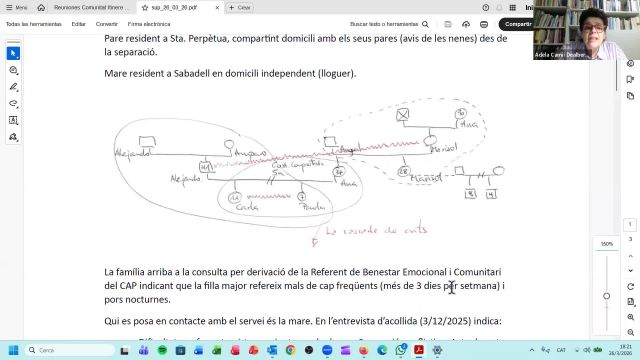The width and height of the screenshot is (640, 360).
Task: Show hidden system tray icons
Action: 531,350
